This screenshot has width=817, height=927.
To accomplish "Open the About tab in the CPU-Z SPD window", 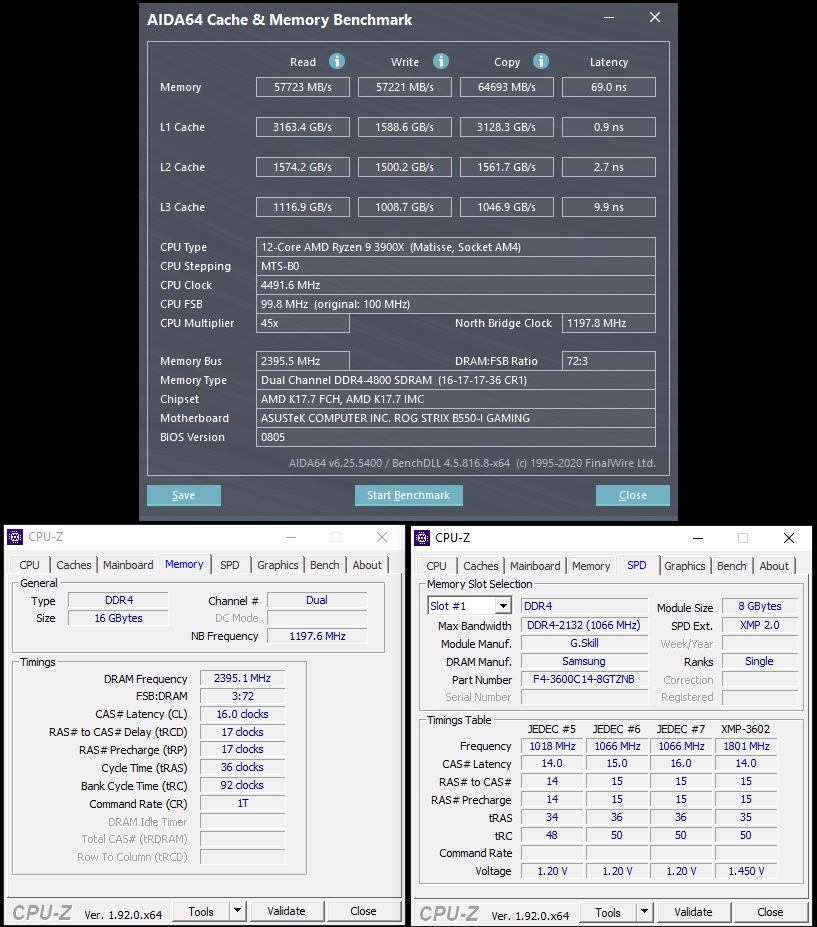I will click(774, 566).
